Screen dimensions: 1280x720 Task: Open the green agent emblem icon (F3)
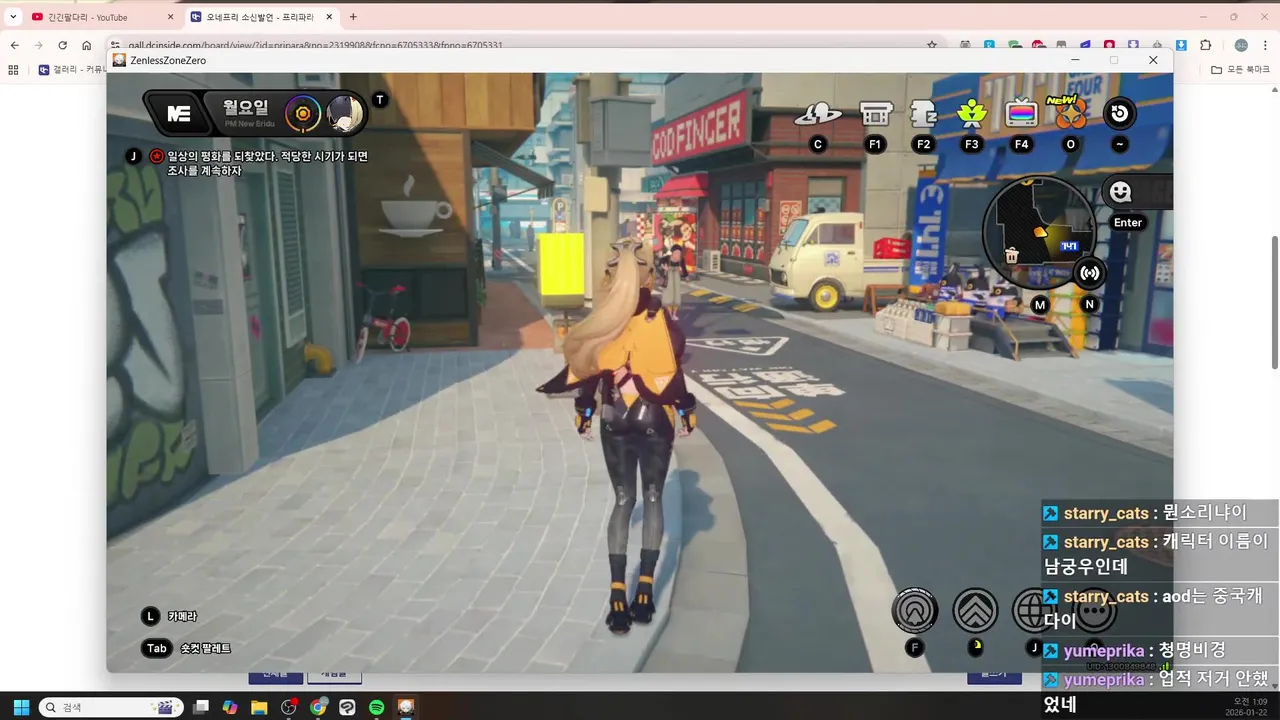[x=972, y=114]
